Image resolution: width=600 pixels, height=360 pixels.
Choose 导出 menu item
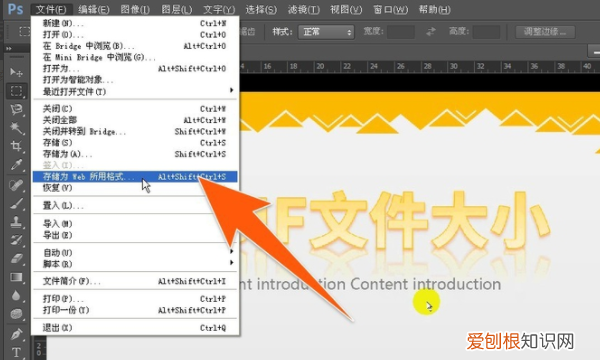point(135,235)
